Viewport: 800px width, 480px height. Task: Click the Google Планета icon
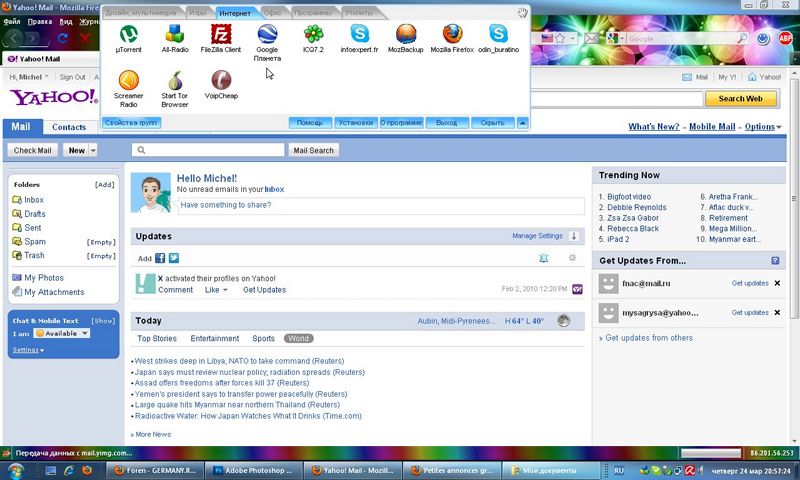click(x=267, y=35)
